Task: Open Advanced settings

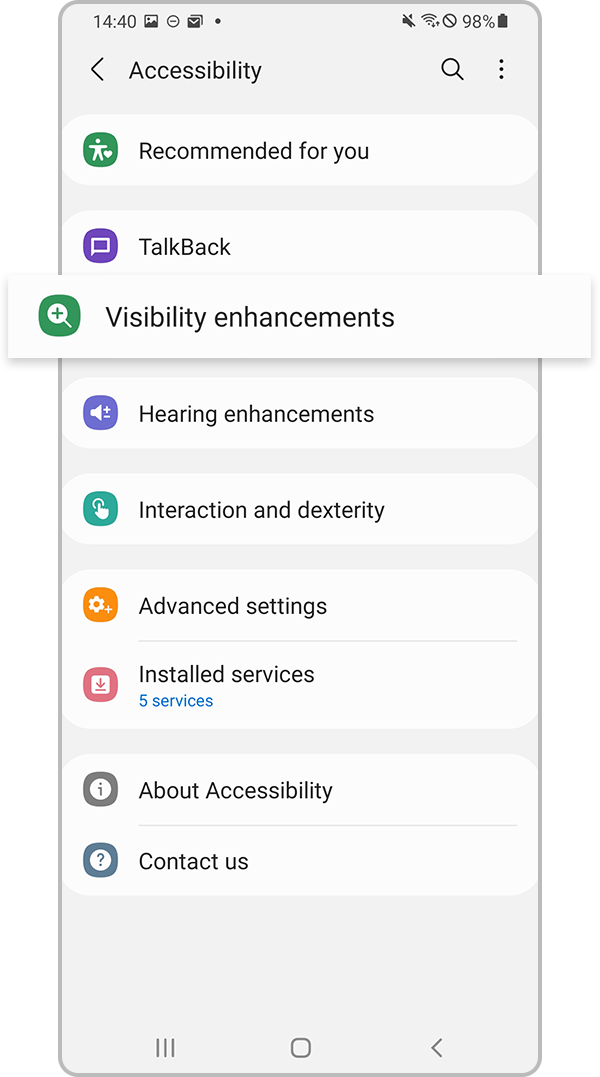Action: pyautogui.click(x=233, y=606)
